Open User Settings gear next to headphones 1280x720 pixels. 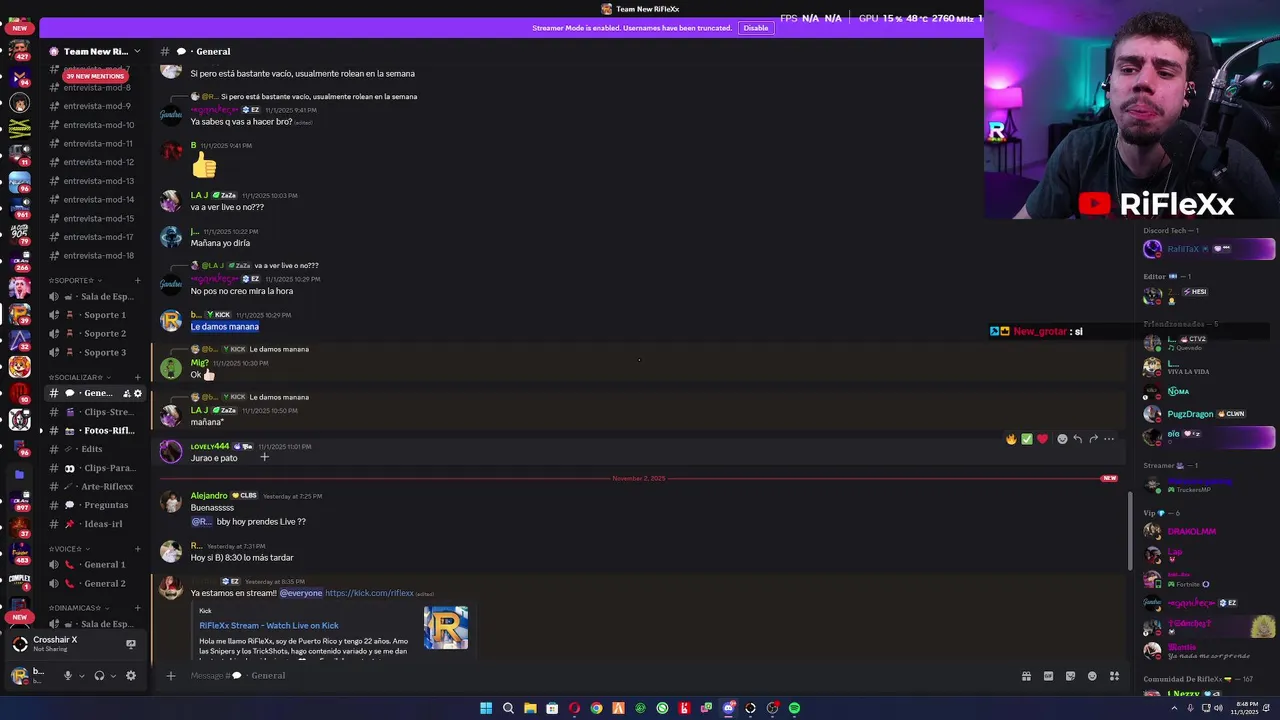point(131,676)
